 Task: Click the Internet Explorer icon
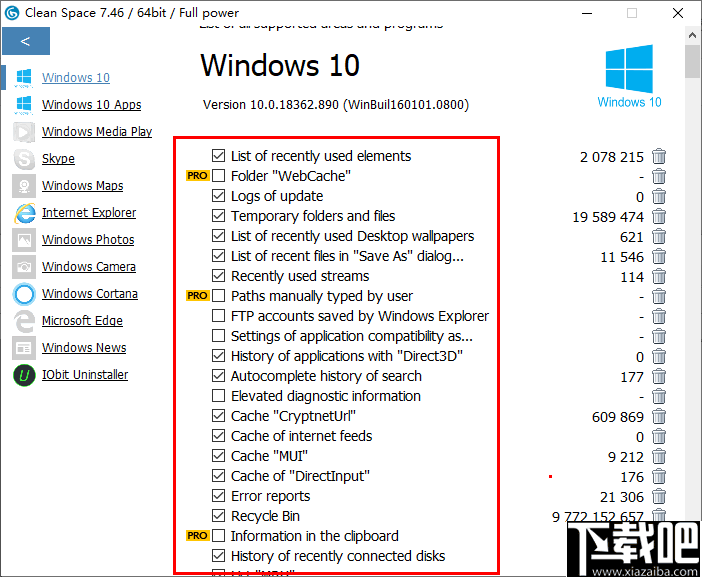click(x=25, y=213)
